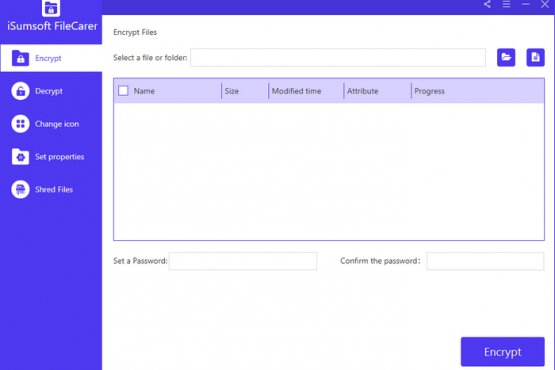Click the Attribute column header
The width and height of the screenshot is (555, 370).
(x=362, y=91)
